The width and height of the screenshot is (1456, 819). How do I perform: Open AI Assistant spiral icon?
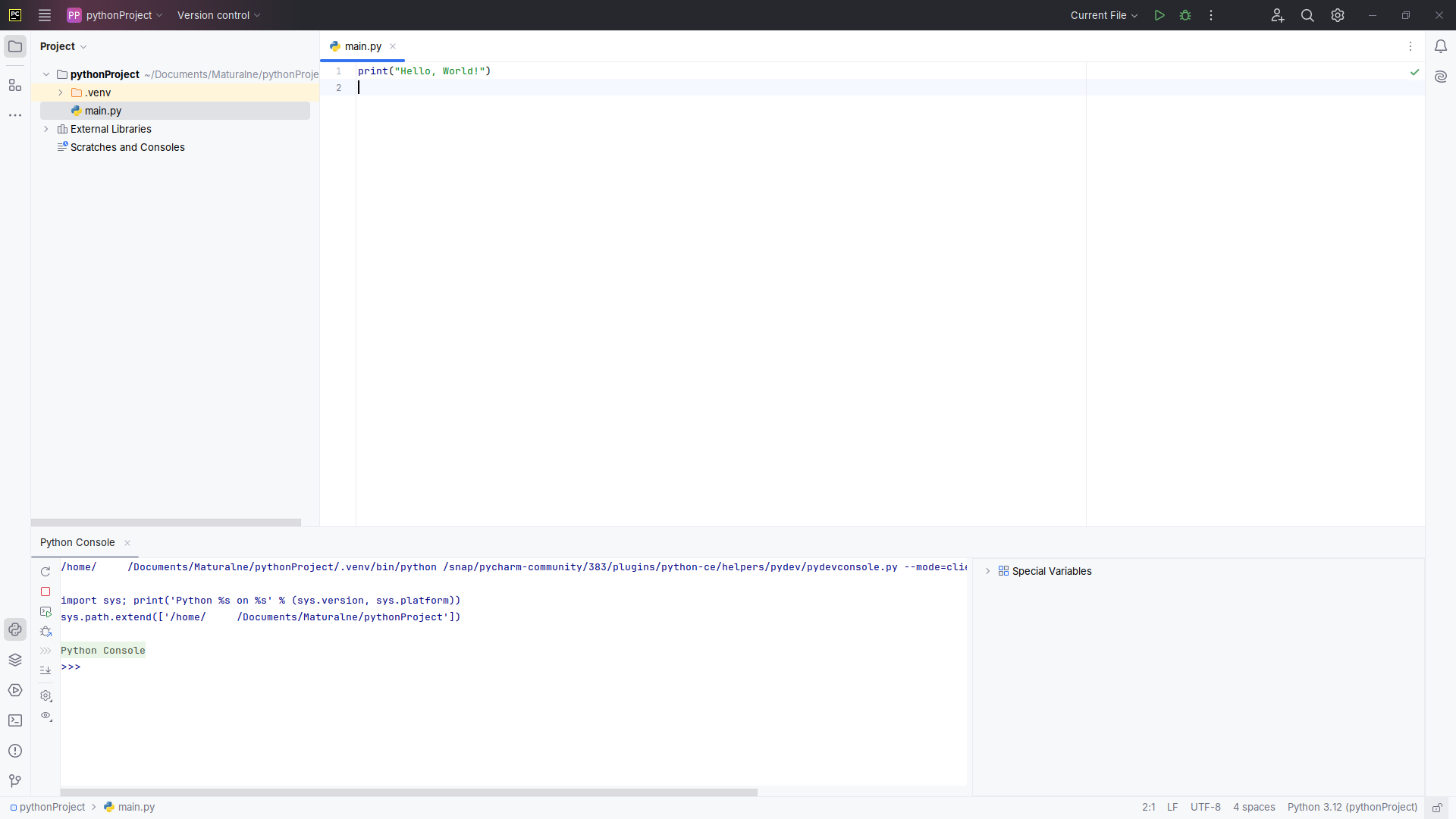tap(1441, 77)
